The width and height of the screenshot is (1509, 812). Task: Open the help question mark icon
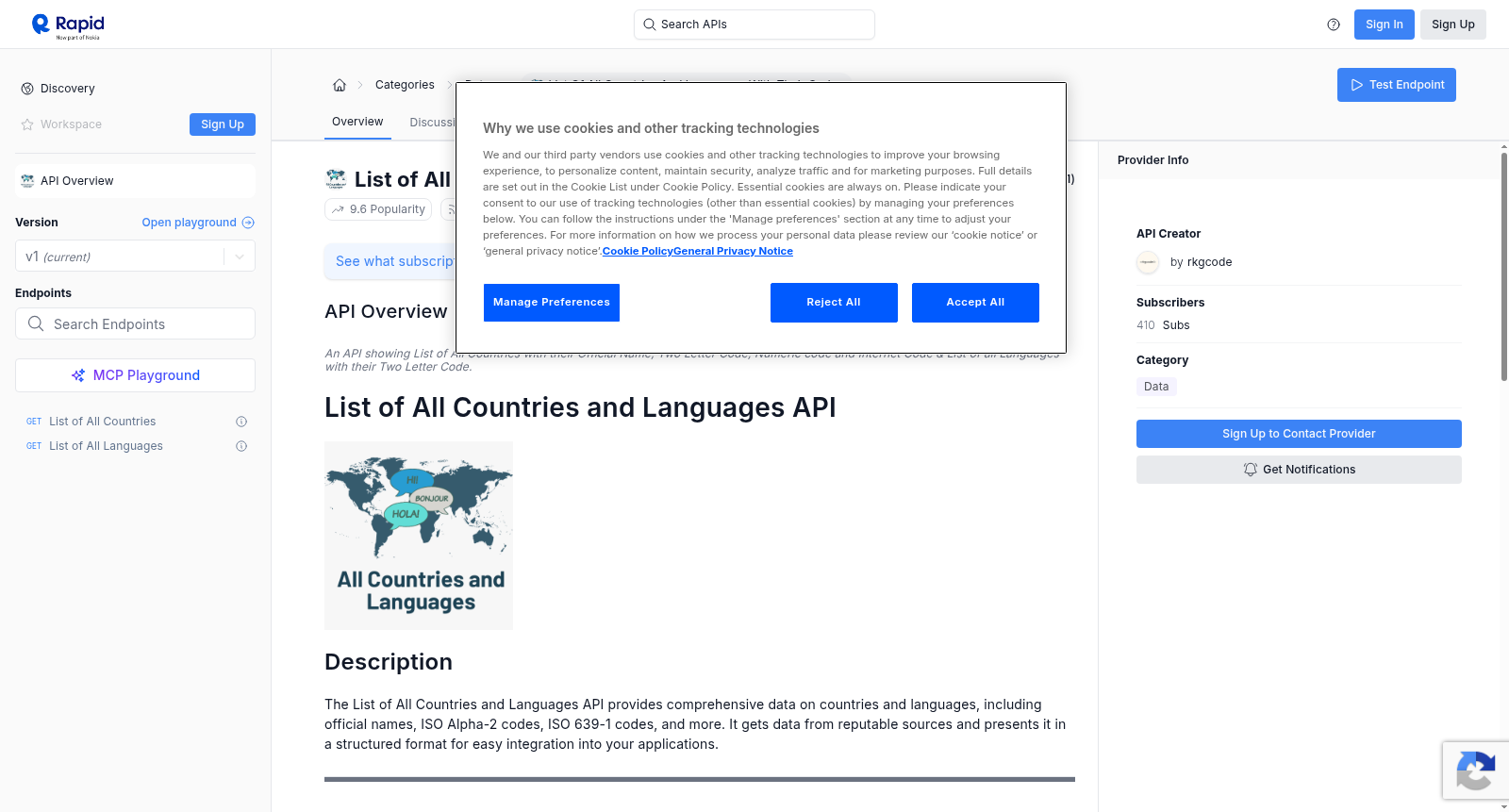[1334, 25]
